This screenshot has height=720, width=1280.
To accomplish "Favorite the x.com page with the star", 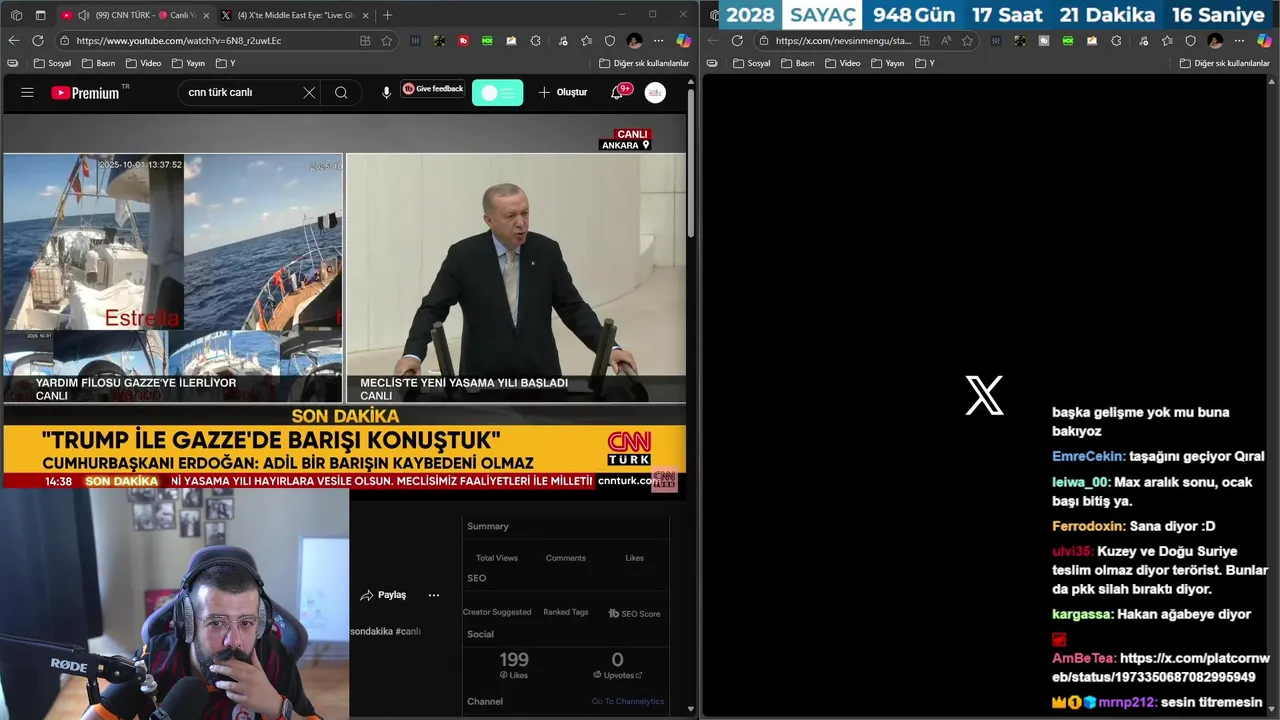I will click(x=967, y=41).
